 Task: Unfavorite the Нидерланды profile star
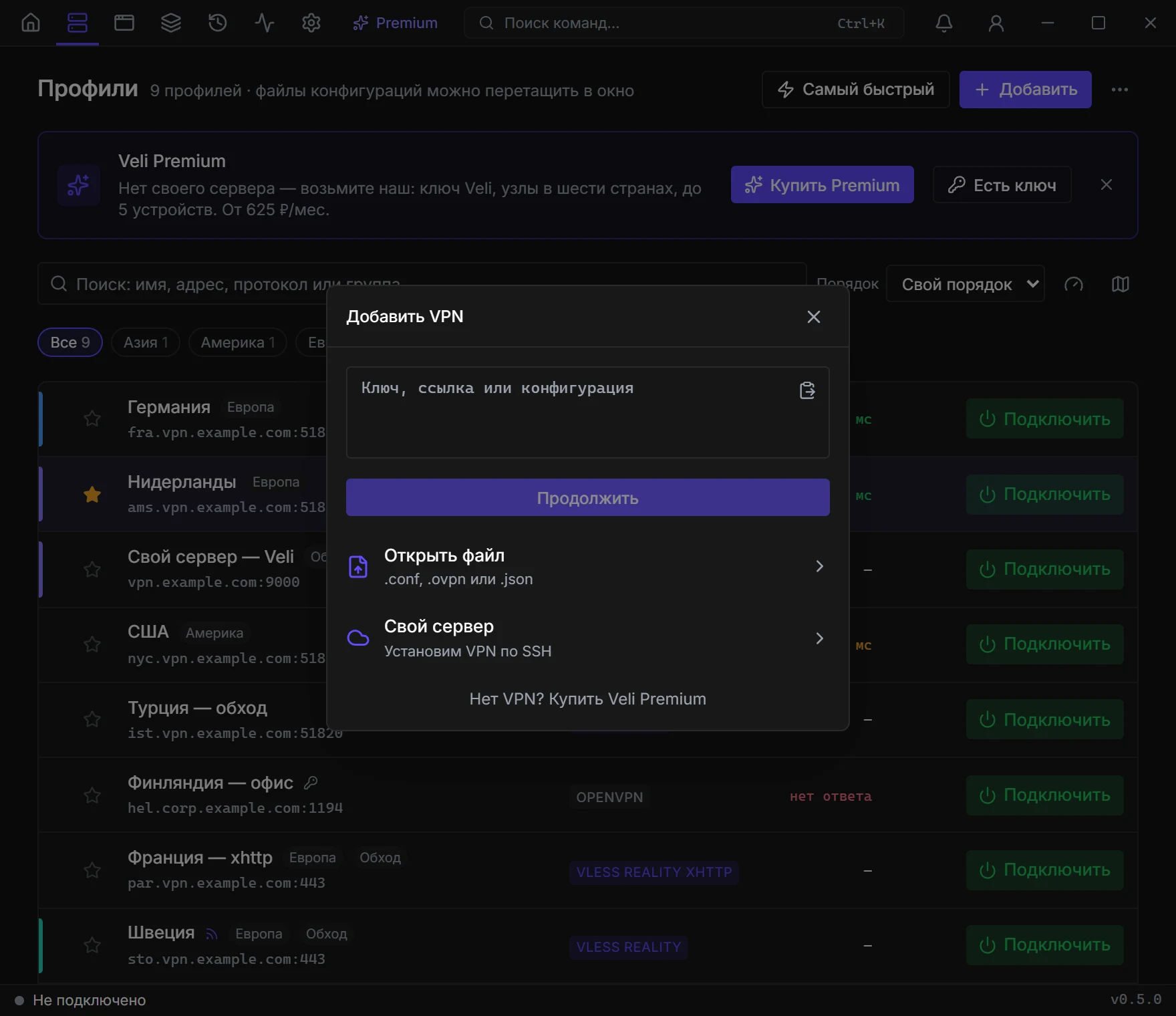(92, 495)
